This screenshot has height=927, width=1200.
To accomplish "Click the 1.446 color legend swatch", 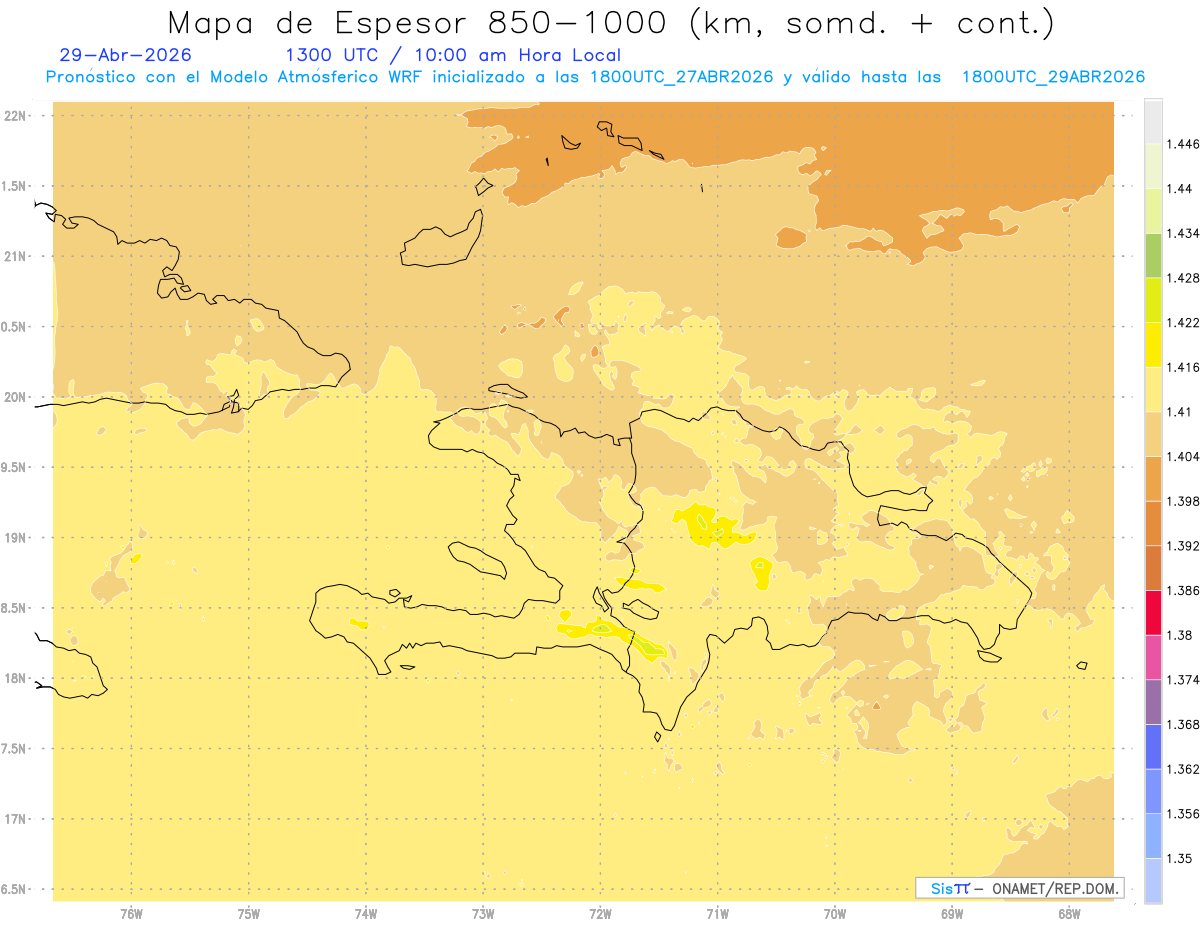I will pyautogui.click(x=1153, y=121).
